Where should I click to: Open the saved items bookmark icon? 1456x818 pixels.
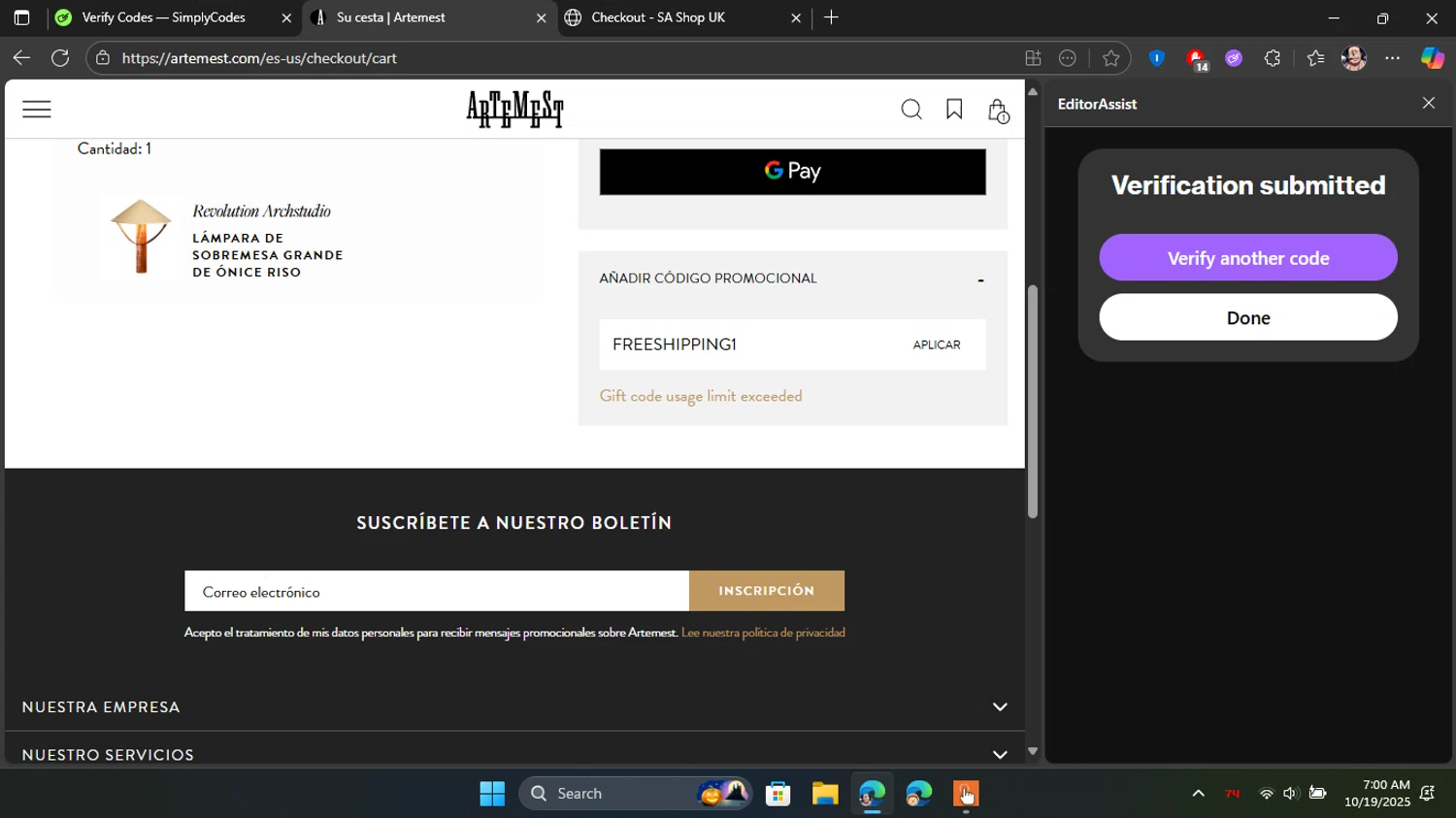pyautogui.click(x=954, y=110)
